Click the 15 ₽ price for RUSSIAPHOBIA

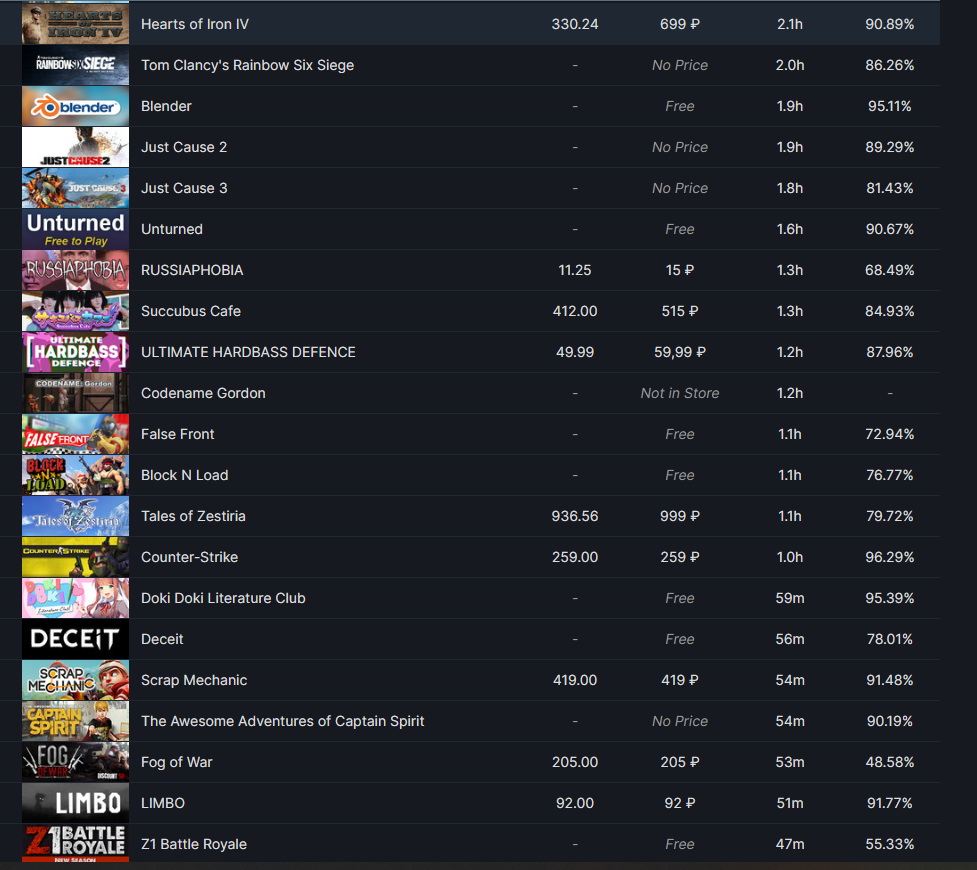pyautogui.click(x=680, y=270)
